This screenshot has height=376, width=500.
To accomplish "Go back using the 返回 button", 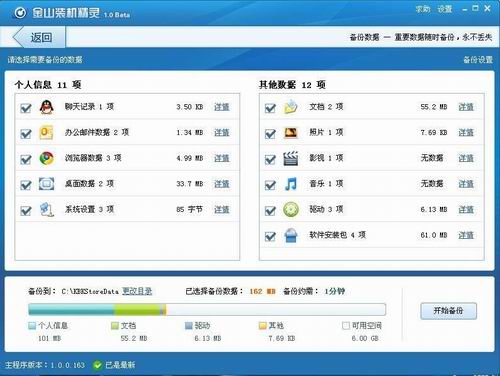I will [x=39, y=37].
